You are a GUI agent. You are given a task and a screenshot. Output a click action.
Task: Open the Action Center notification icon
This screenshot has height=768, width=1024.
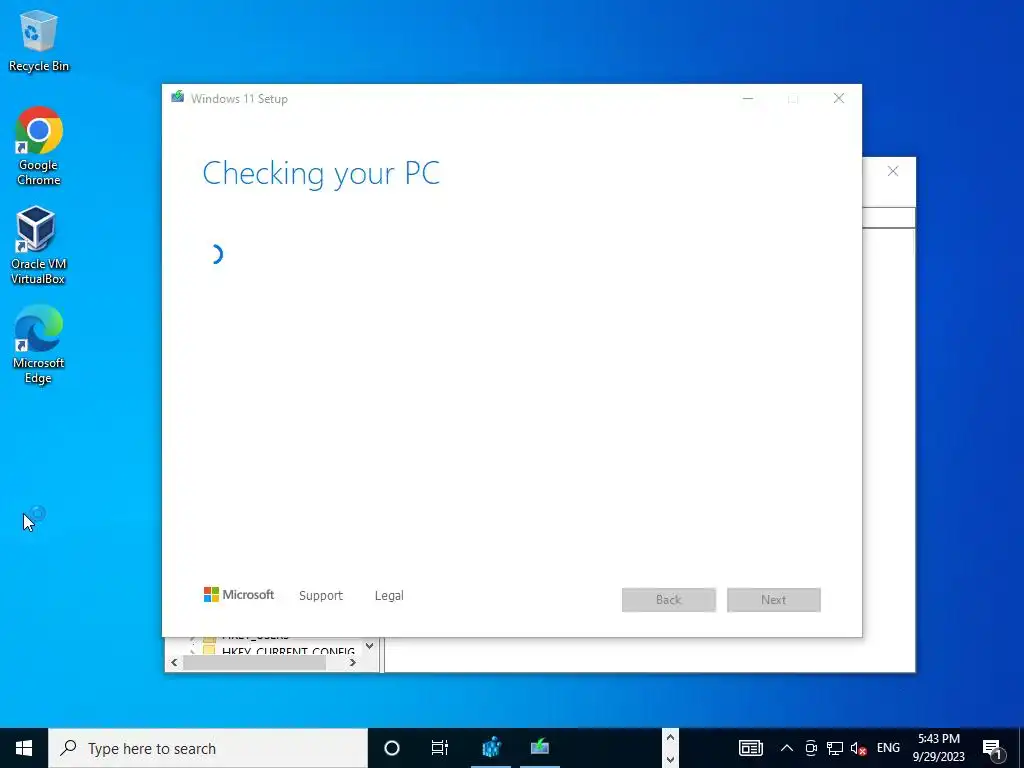tap(992, 748)
